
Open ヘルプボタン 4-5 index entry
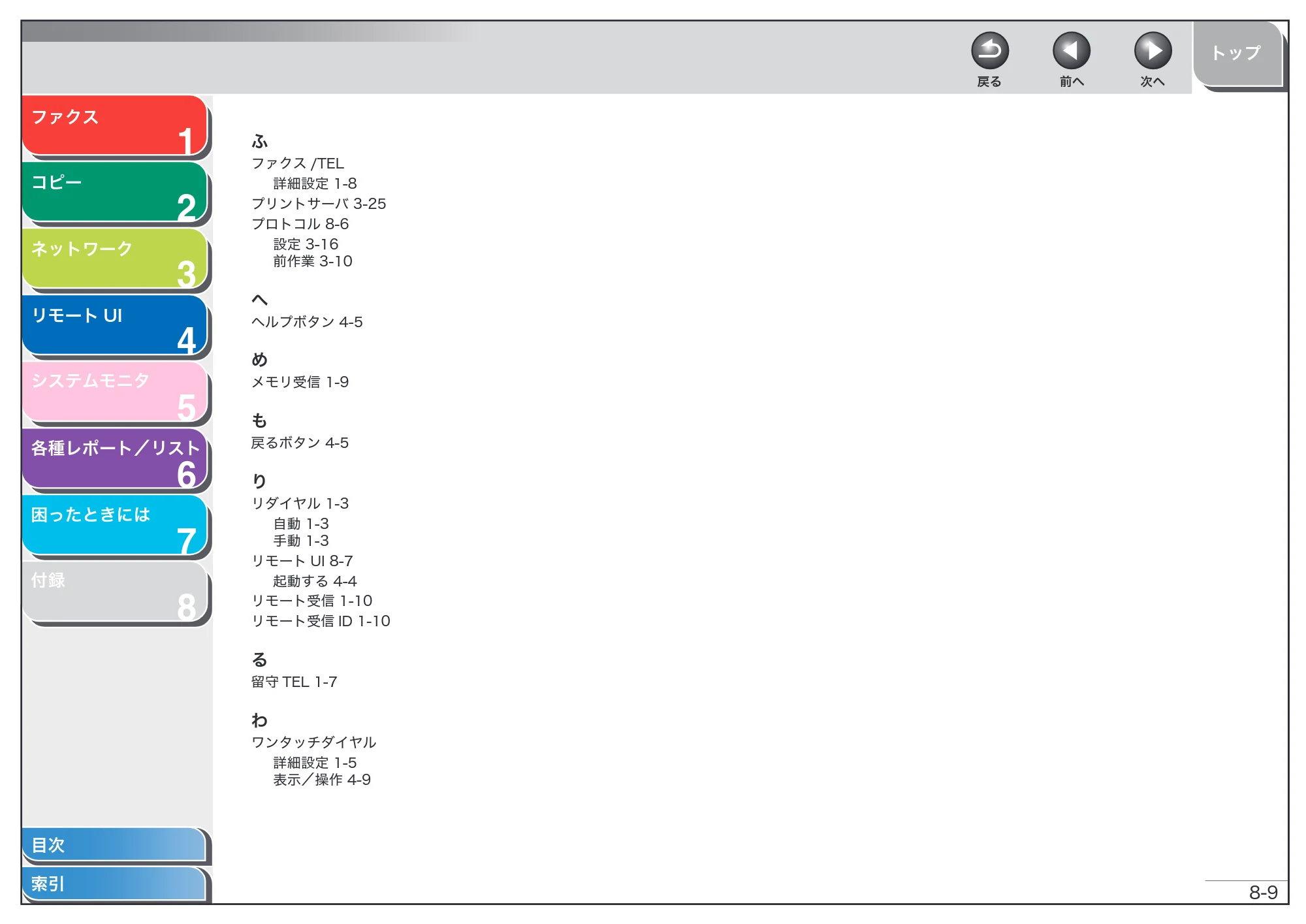pyautogui.click(x=307, y=322)
